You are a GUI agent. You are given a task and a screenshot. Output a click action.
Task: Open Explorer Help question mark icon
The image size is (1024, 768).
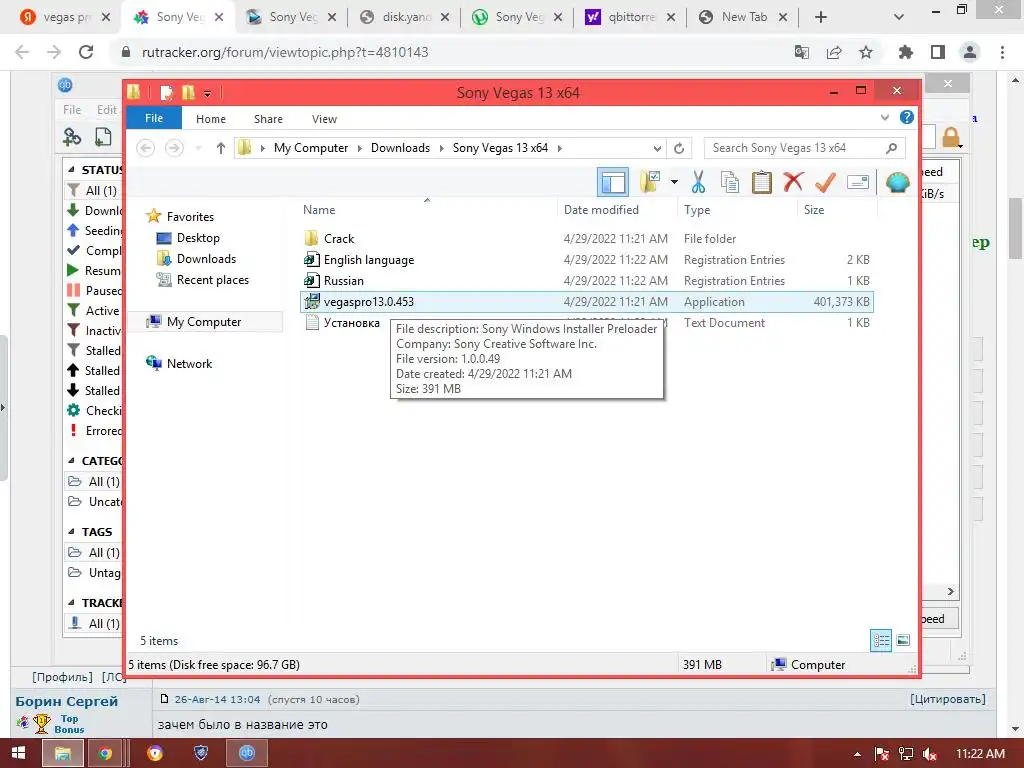(x=906, y=117)
